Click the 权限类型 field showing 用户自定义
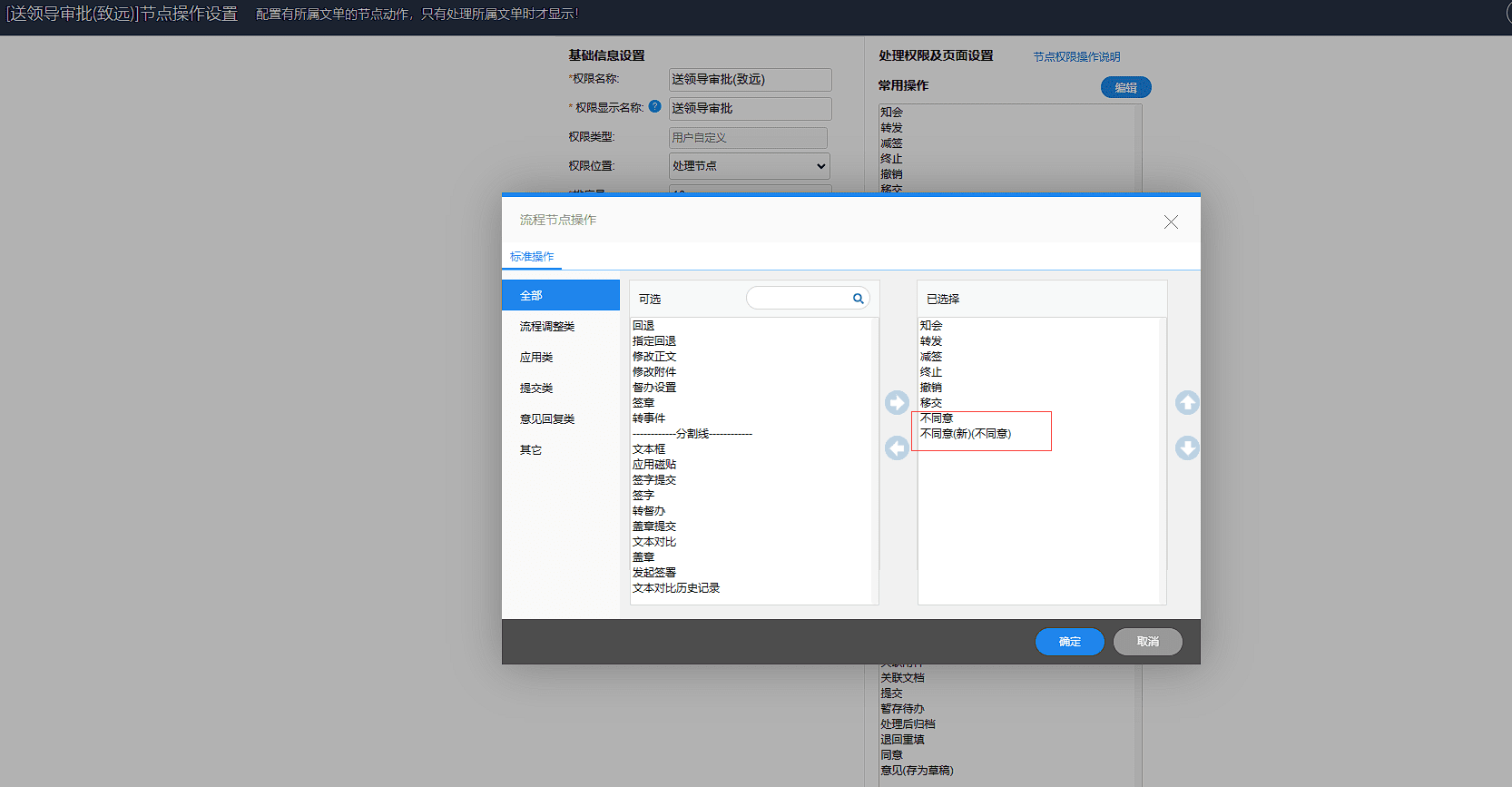This screenshot has height=787, width=1512. (x=748, y=138)
